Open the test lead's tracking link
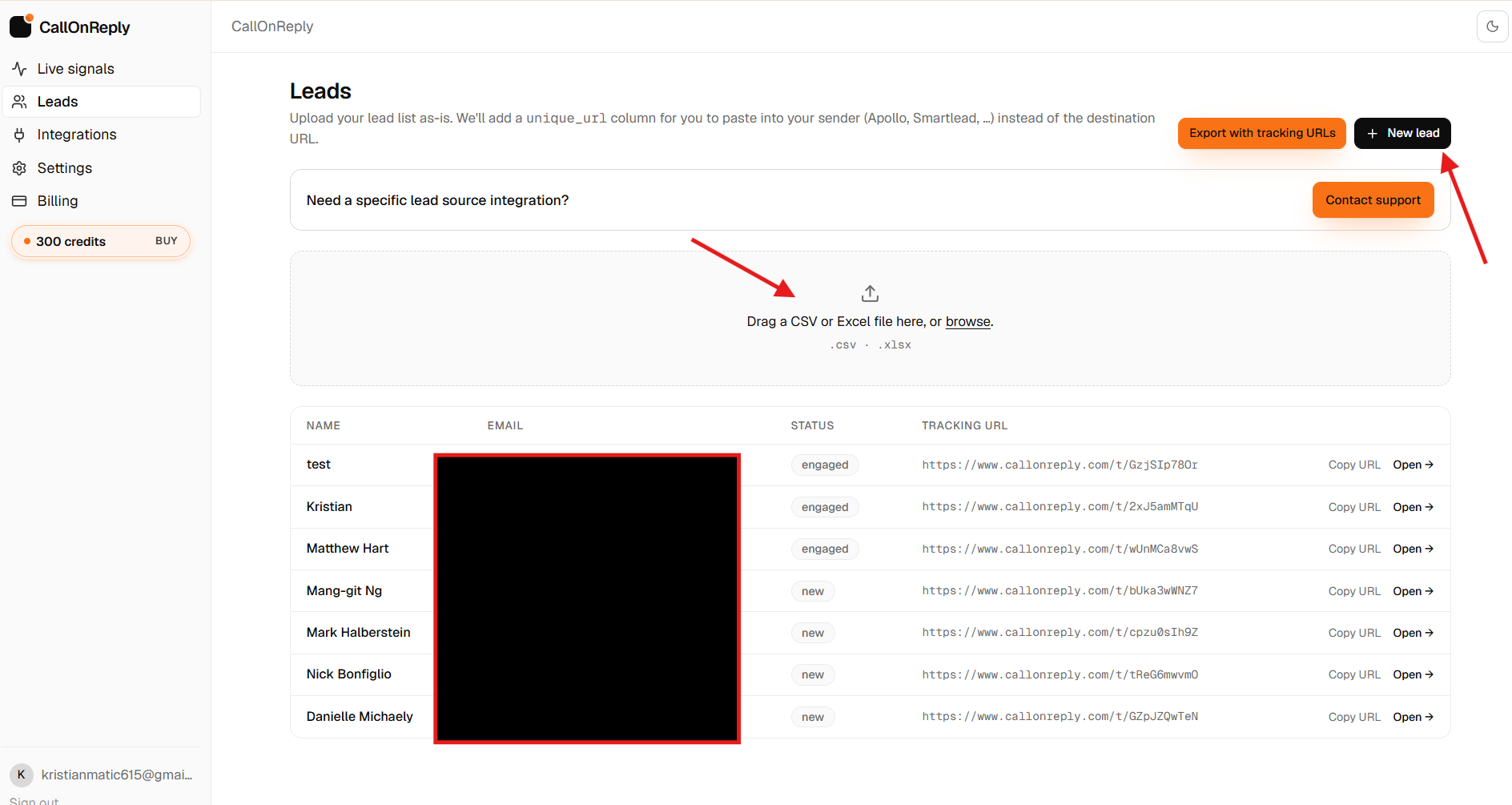The width and height of the screenshot is (1512, 805). [1413, 465]
